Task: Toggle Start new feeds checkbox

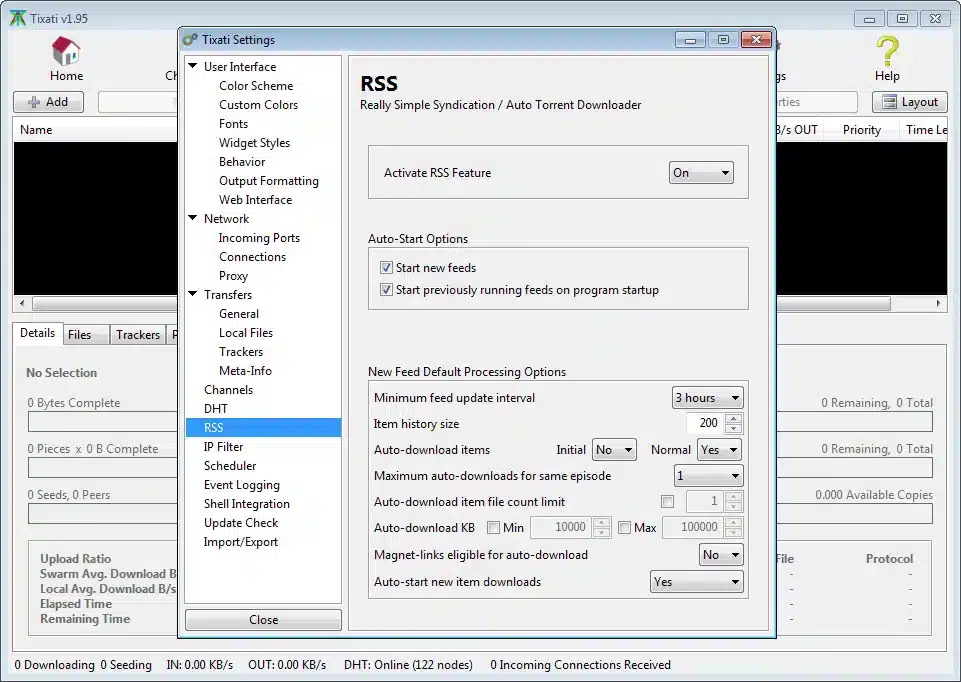Action: 386,268
